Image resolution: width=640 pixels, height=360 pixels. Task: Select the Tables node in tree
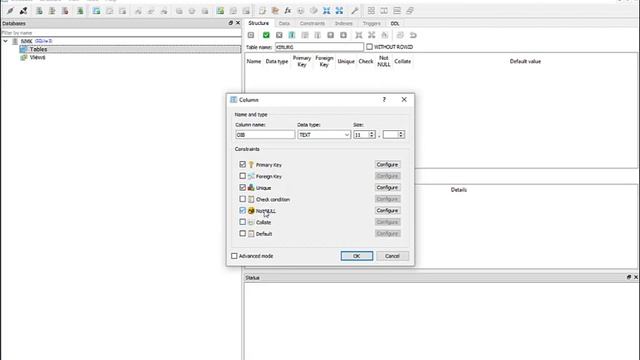[x=38, y=49]
